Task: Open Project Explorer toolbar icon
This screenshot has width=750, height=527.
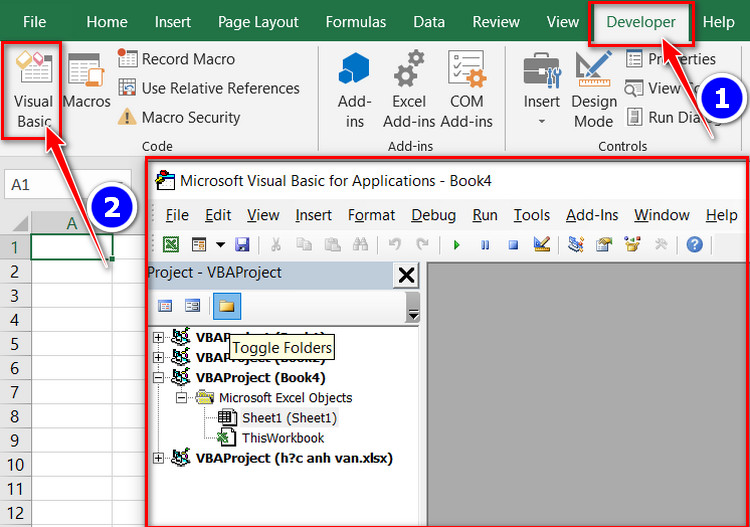Action: (x=575, y=245)
